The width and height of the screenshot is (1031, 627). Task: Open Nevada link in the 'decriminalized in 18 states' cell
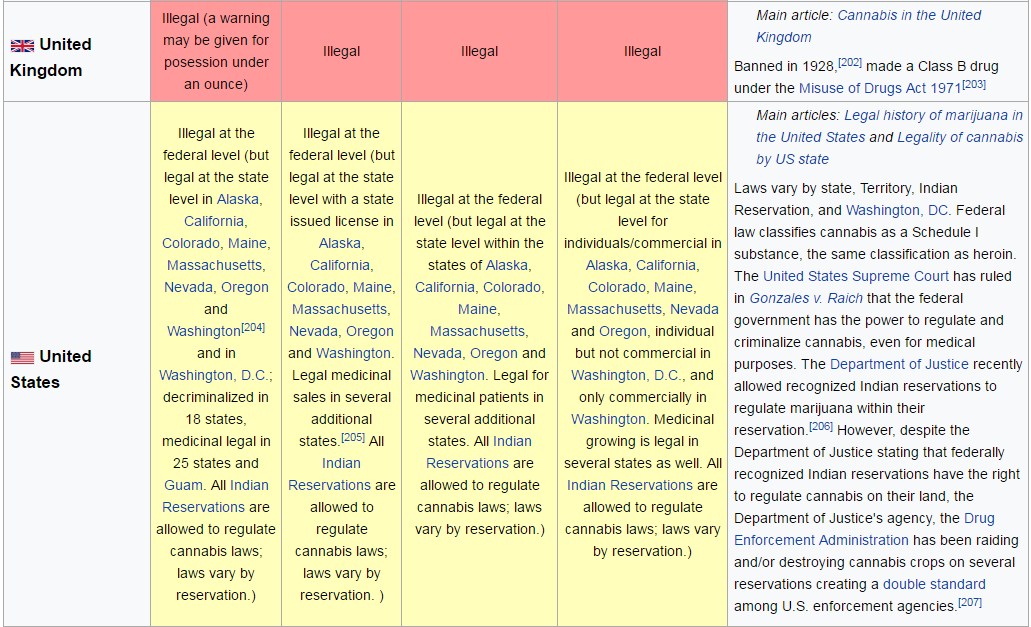pos(189,287)
